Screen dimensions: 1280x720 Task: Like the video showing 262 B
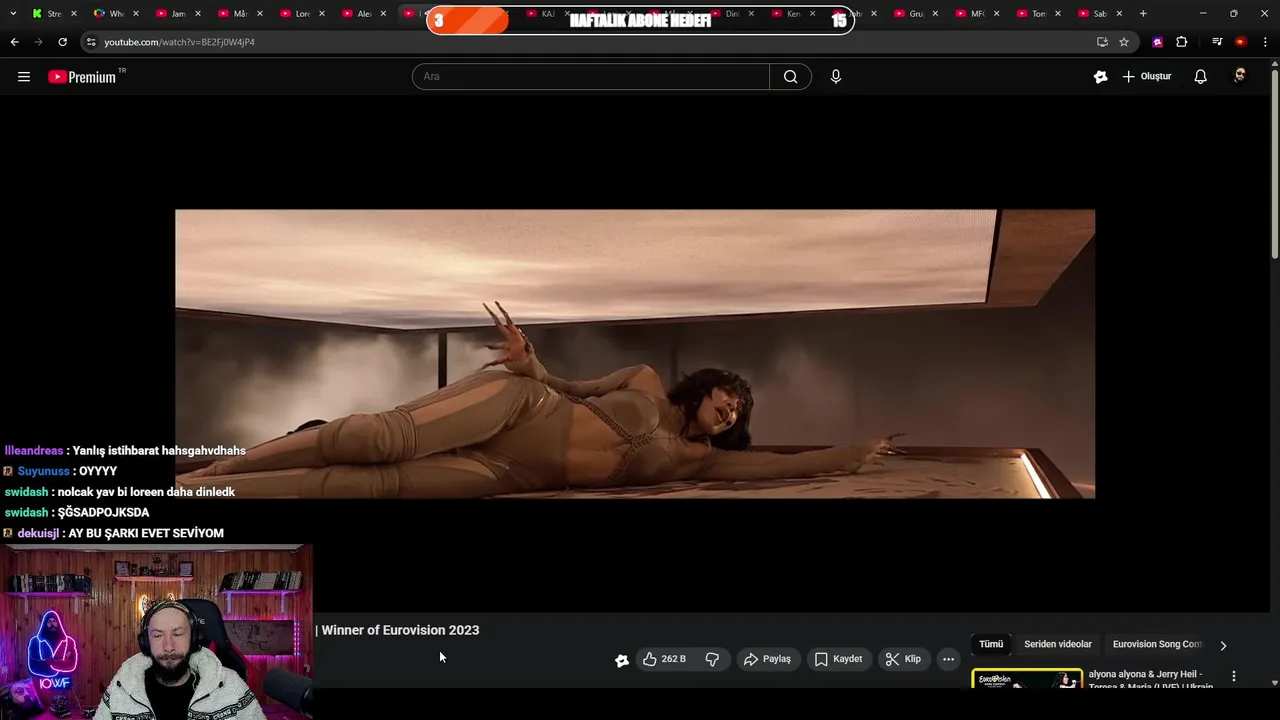click(x=664, y=659)
